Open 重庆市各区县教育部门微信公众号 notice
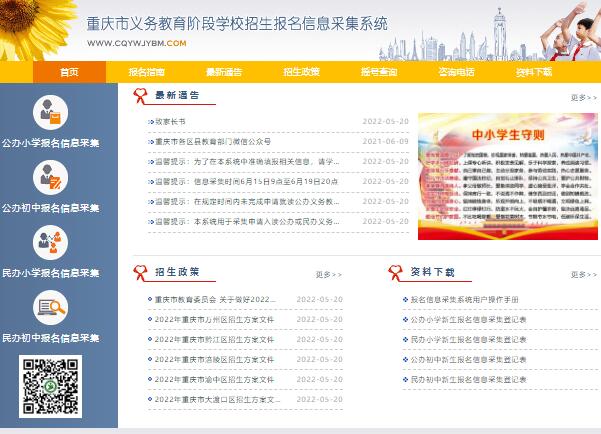The image size is (601, 434). [213, 141]
